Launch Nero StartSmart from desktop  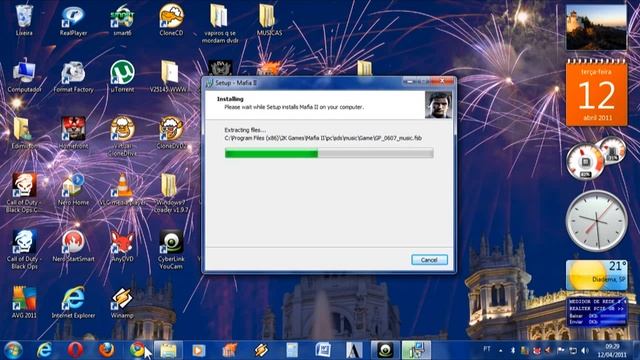(73, 245)
